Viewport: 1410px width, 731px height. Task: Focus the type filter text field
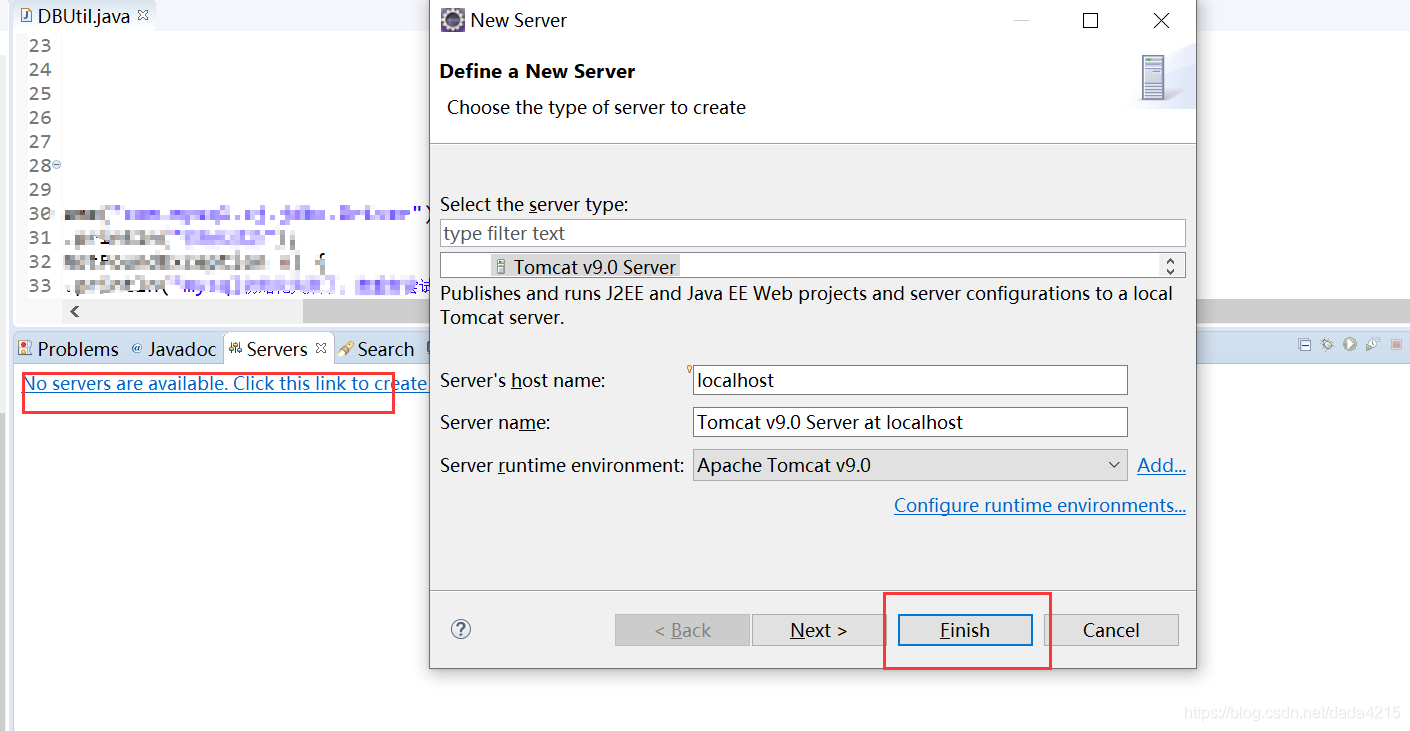(x=813, y=233)
